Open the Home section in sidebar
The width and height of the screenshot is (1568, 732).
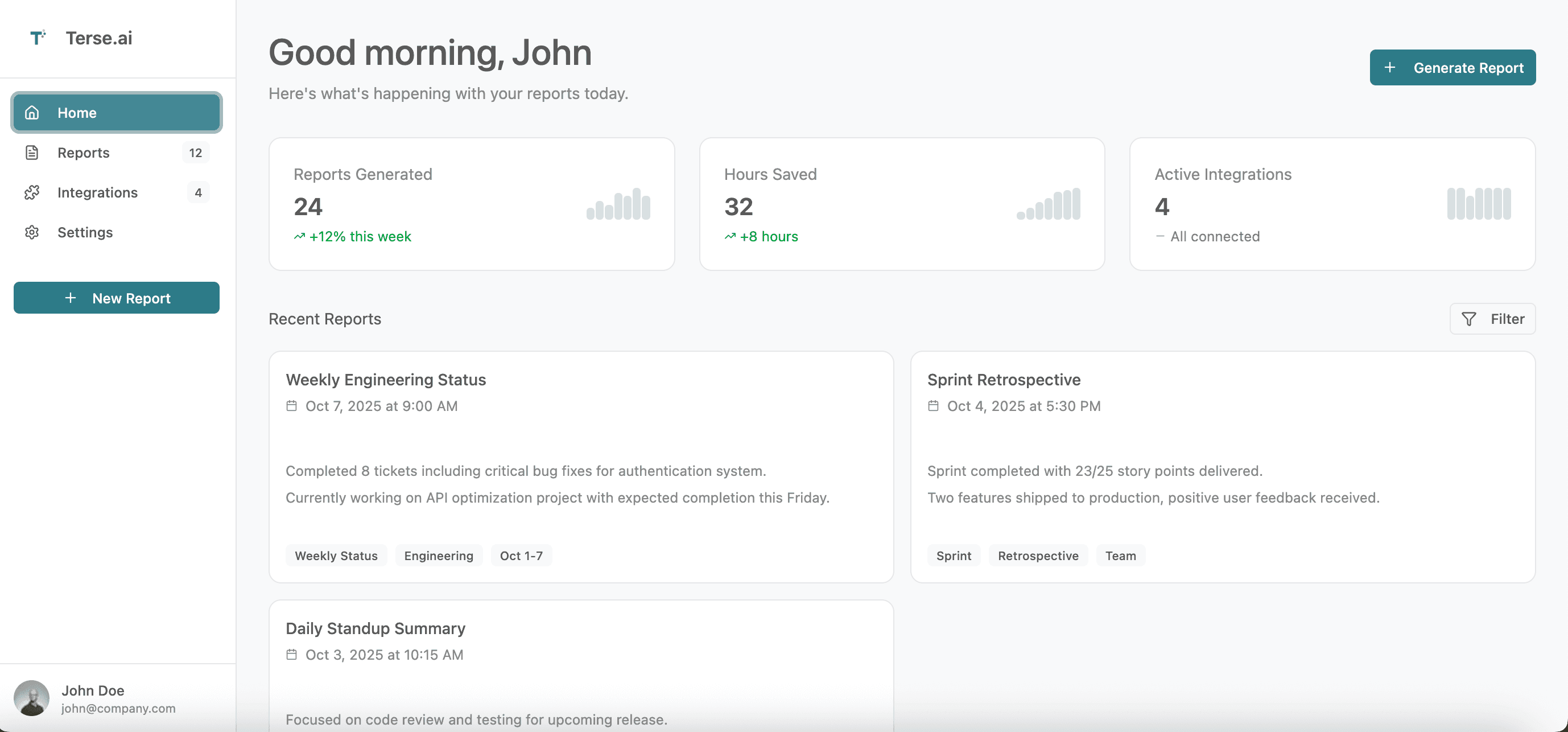click(116, 113)
